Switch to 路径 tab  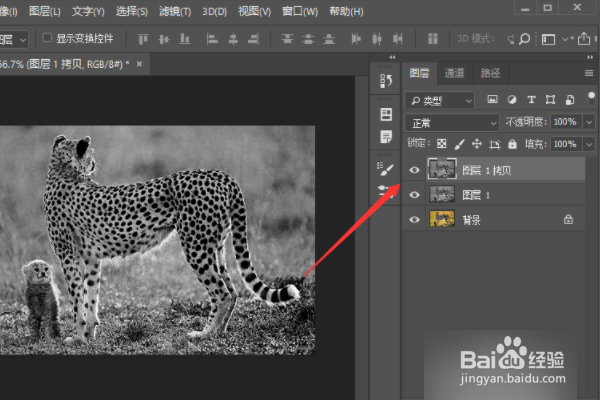point(490,73)
